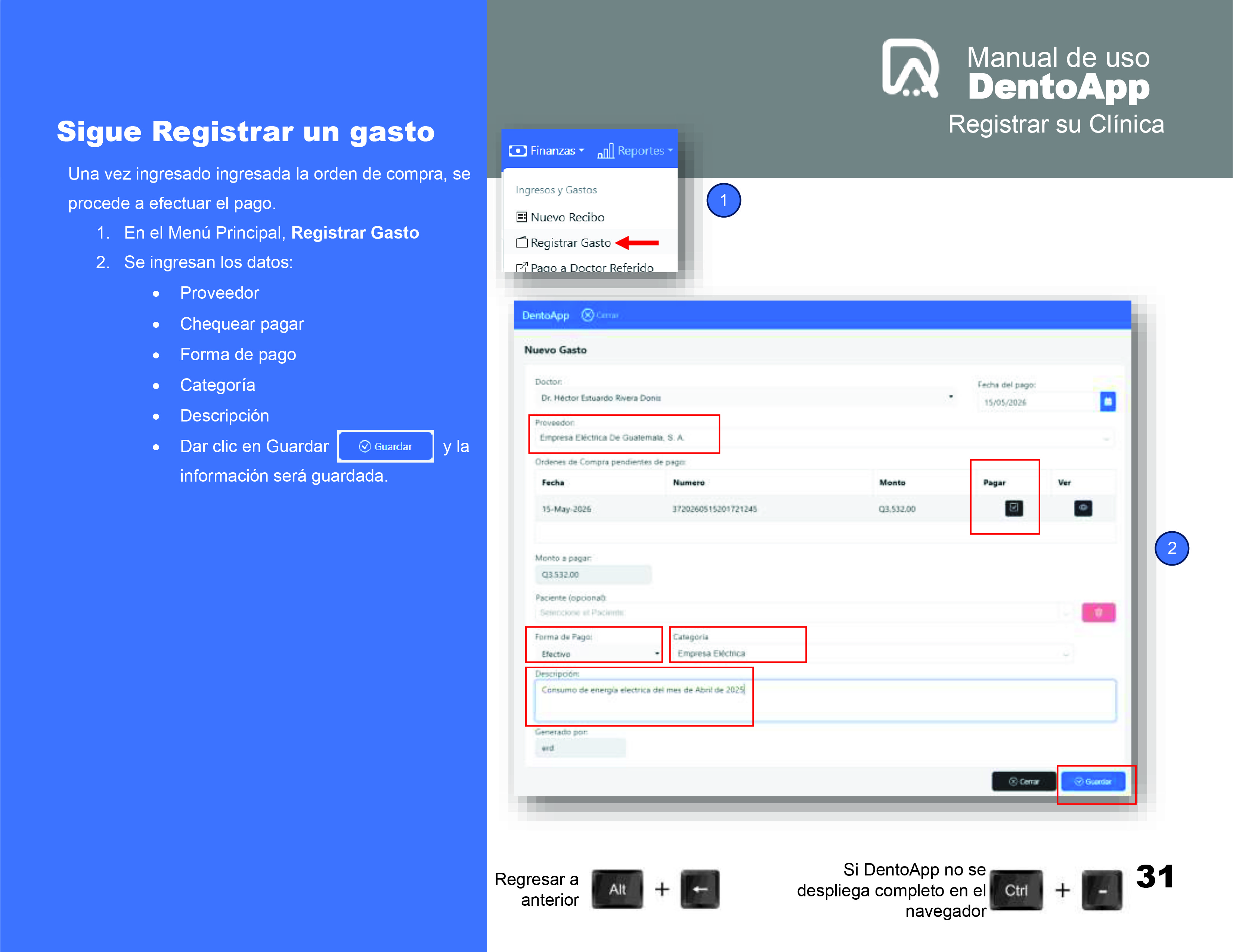Click the blue Guardar button in the form

click(x=1093, y=782)
